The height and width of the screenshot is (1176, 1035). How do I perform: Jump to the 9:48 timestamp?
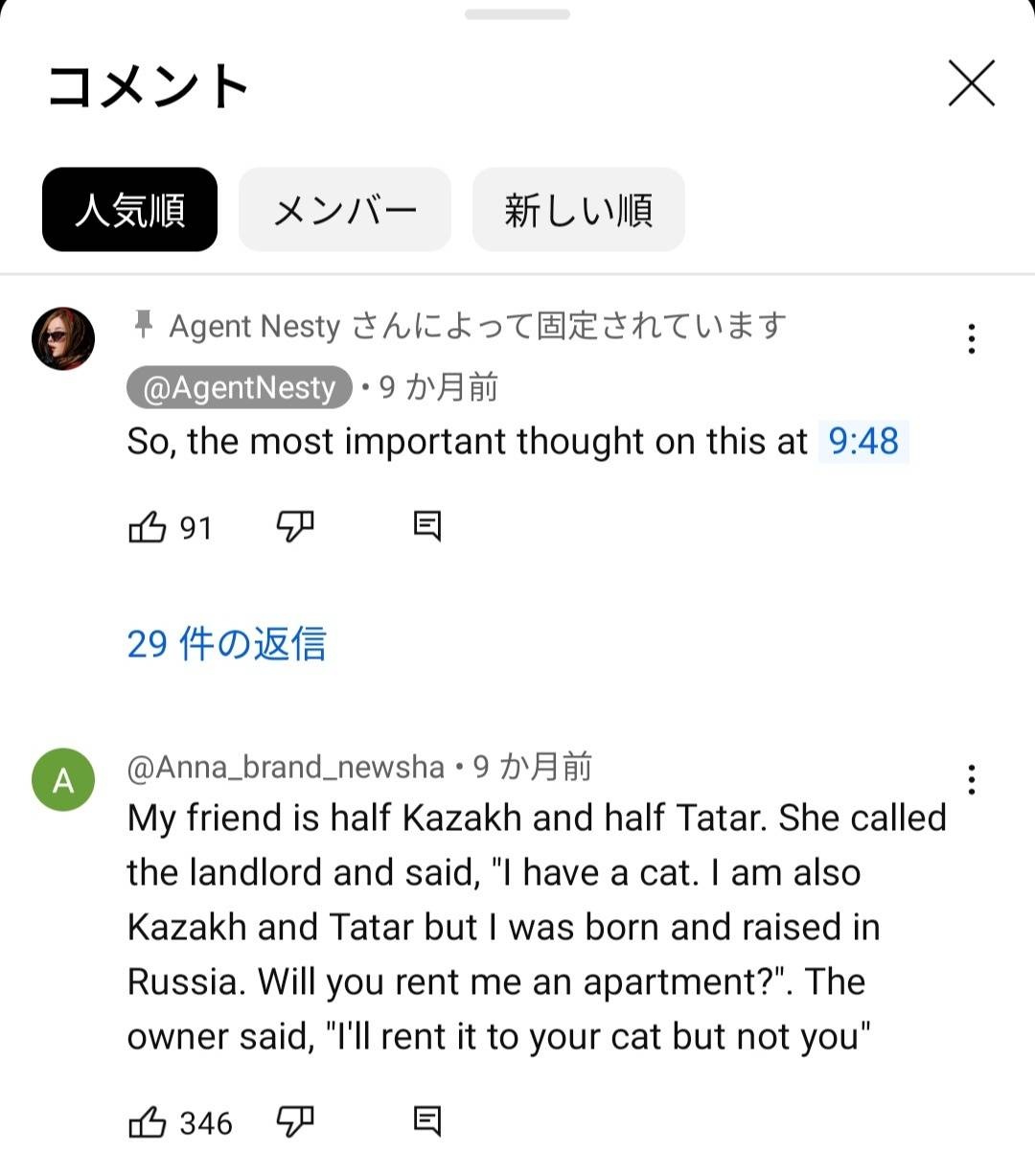pyautogui.click(x=863, y=442)
